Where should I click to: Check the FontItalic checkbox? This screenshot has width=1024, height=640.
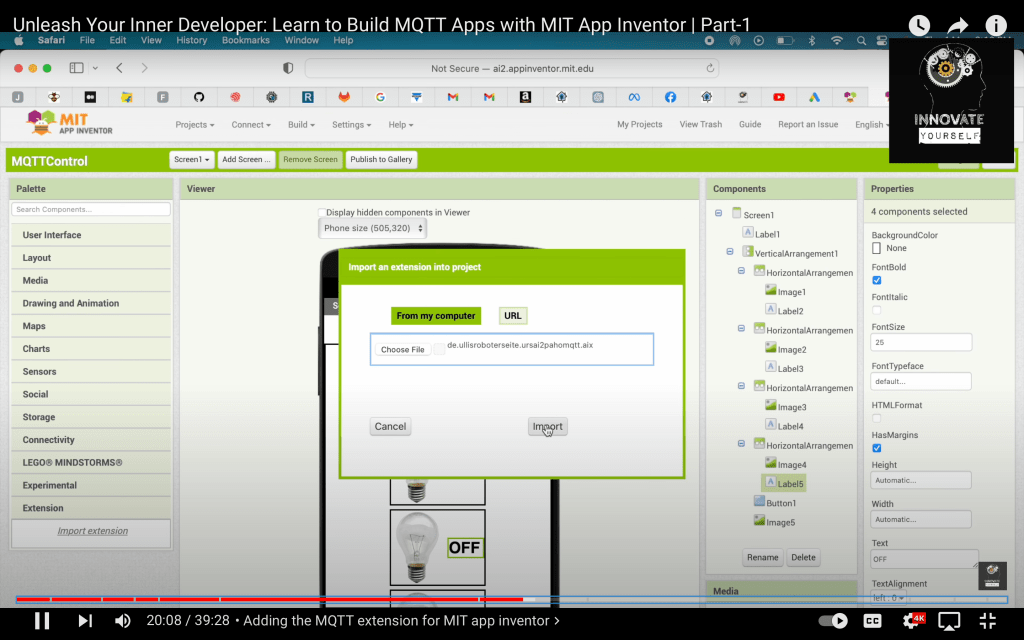[876, 310]
